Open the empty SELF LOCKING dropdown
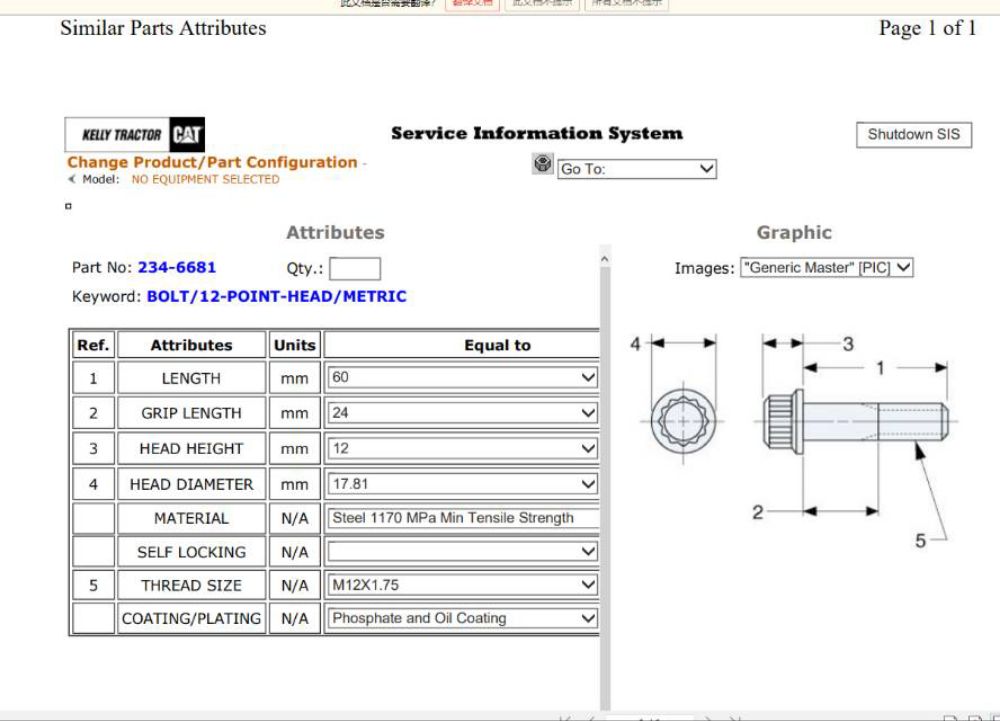 [463, 551]
